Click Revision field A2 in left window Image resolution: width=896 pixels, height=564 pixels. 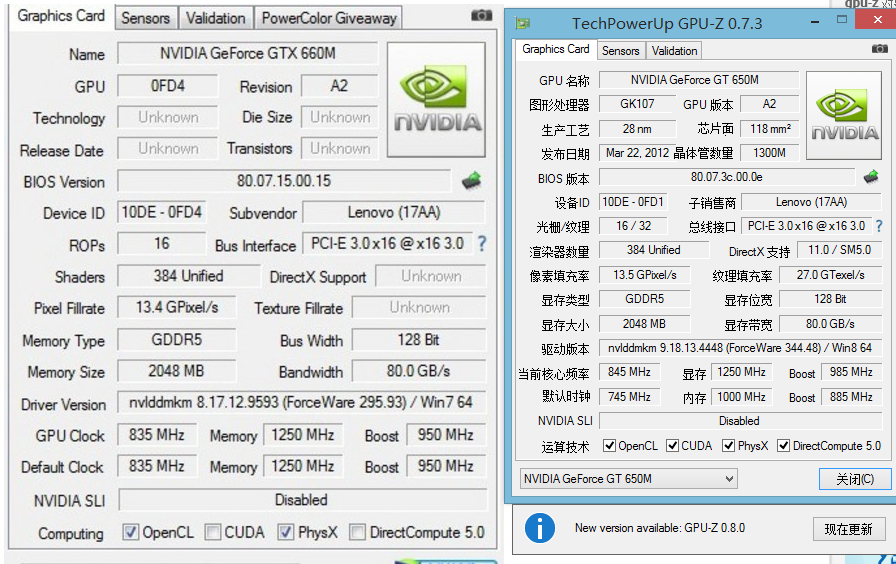[x=339, y=86]
